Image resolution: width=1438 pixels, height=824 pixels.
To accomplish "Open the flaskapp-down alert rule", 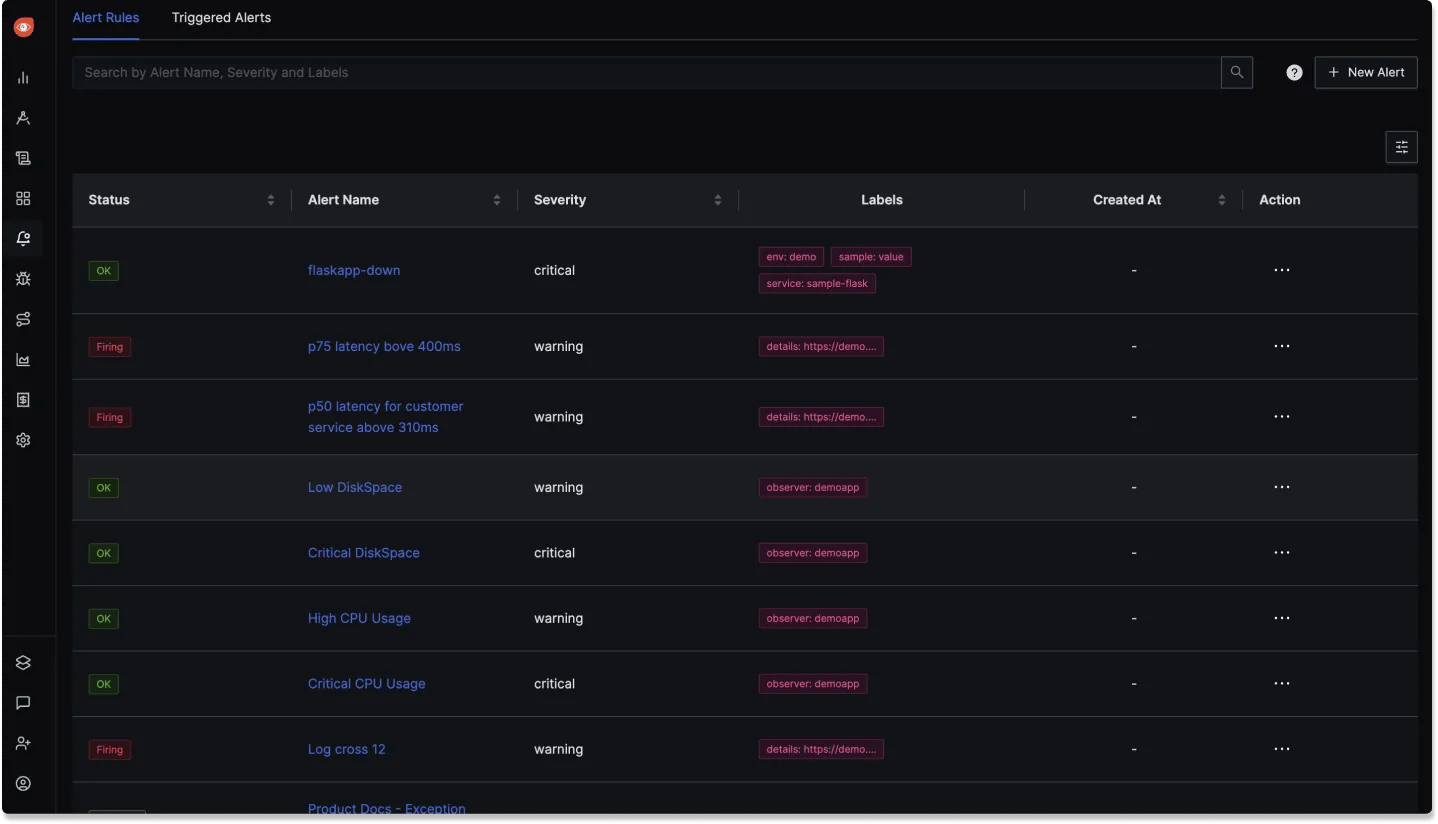I will pyautogui.click(x=354, y=270).
